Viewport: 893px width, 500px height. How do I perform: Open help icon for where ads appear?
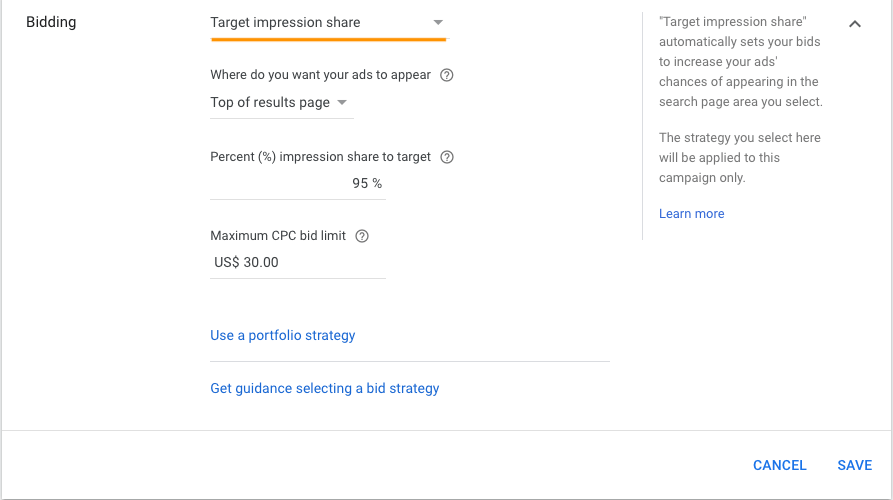tap(447, 75)
